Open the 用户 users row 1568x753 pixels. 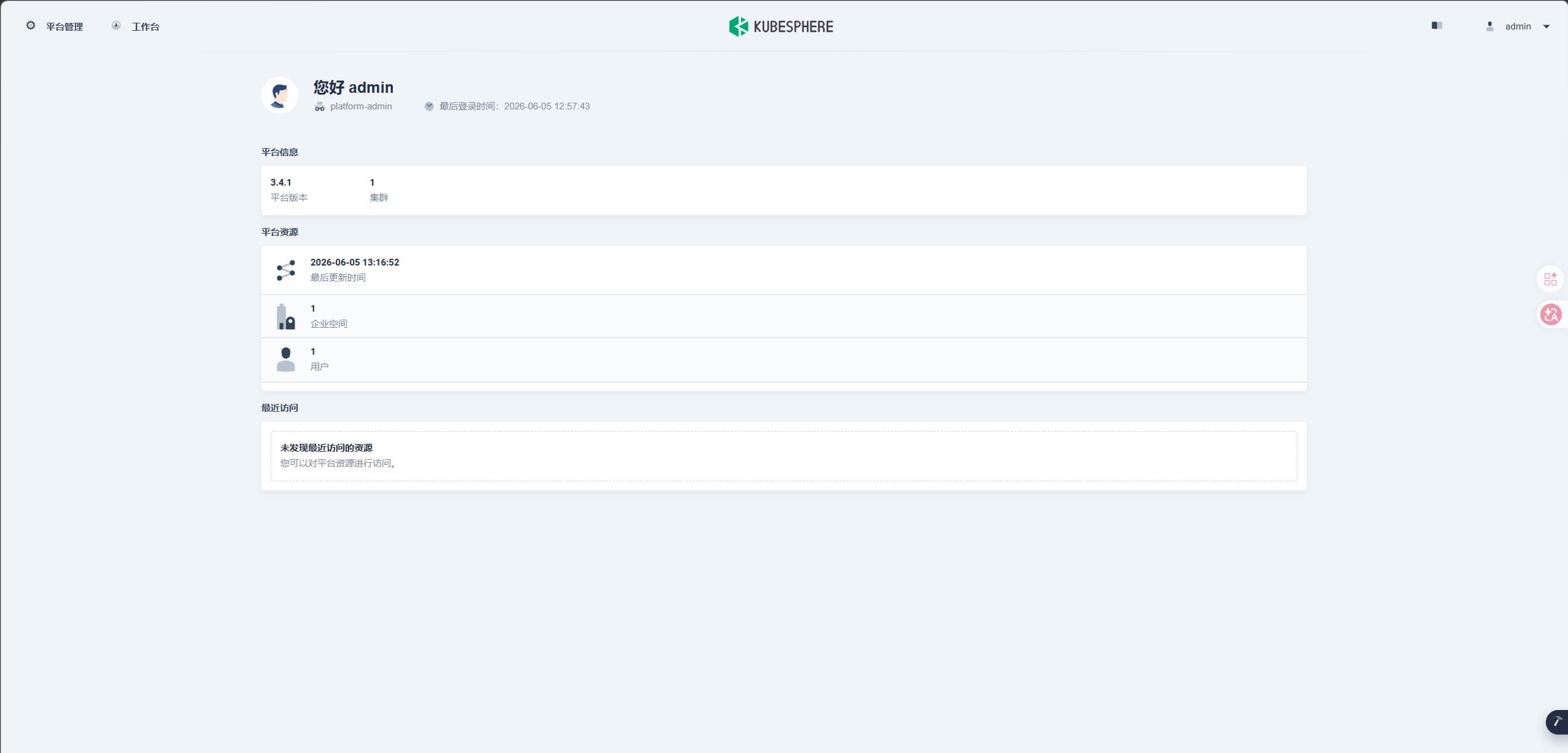click(x=784, y=360)
